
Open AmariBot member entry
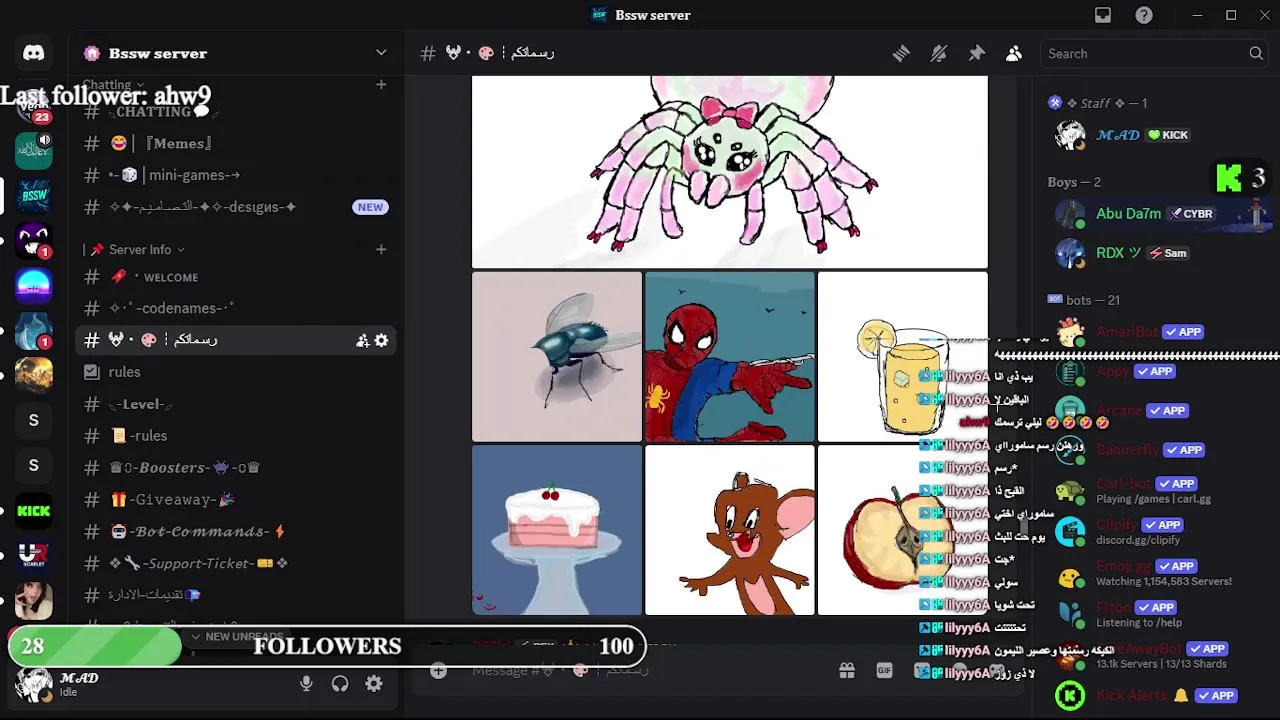1160,332
